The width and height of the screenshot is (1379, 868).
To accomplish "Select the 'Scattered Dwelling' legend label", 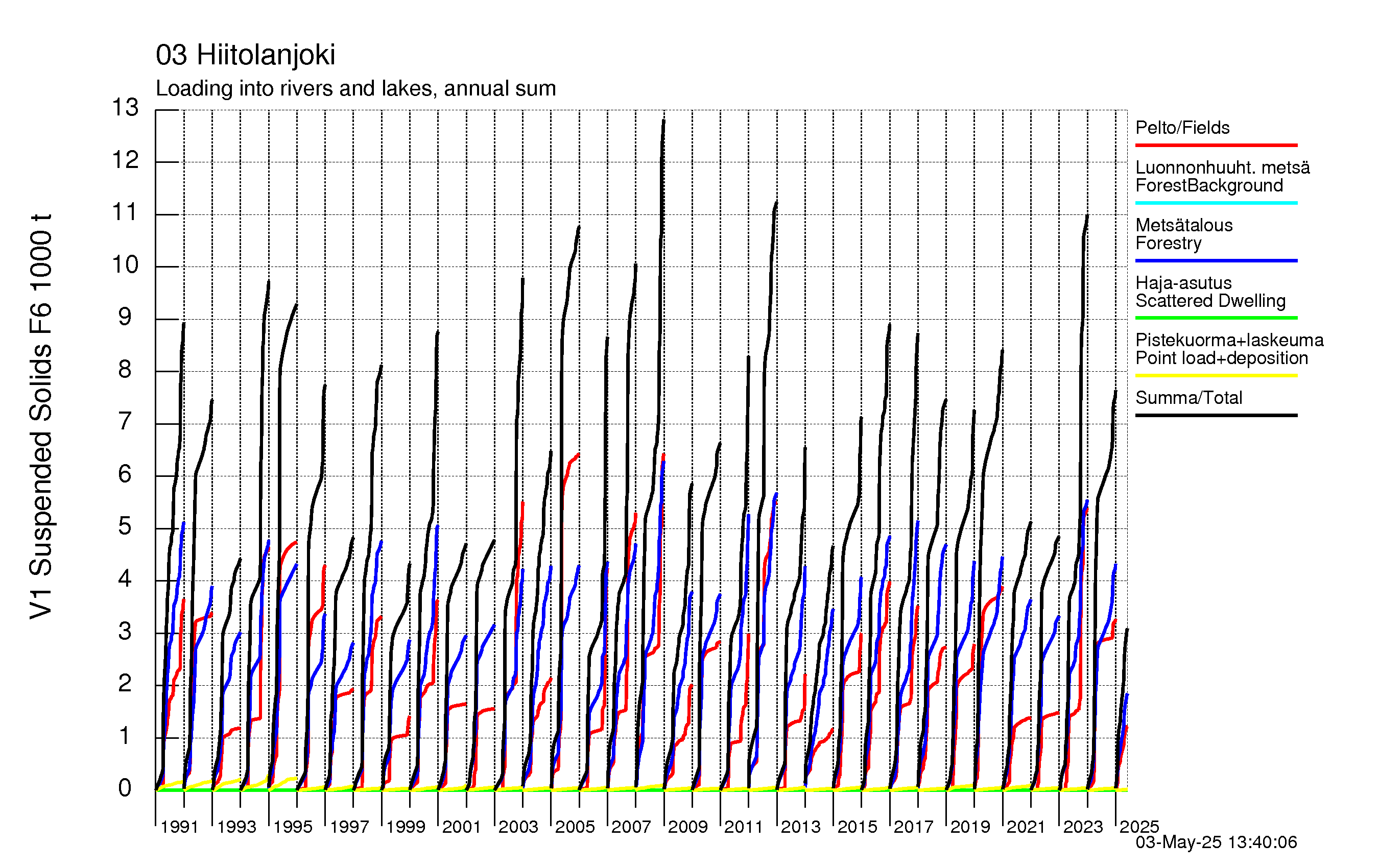I will click(1210, 301).
